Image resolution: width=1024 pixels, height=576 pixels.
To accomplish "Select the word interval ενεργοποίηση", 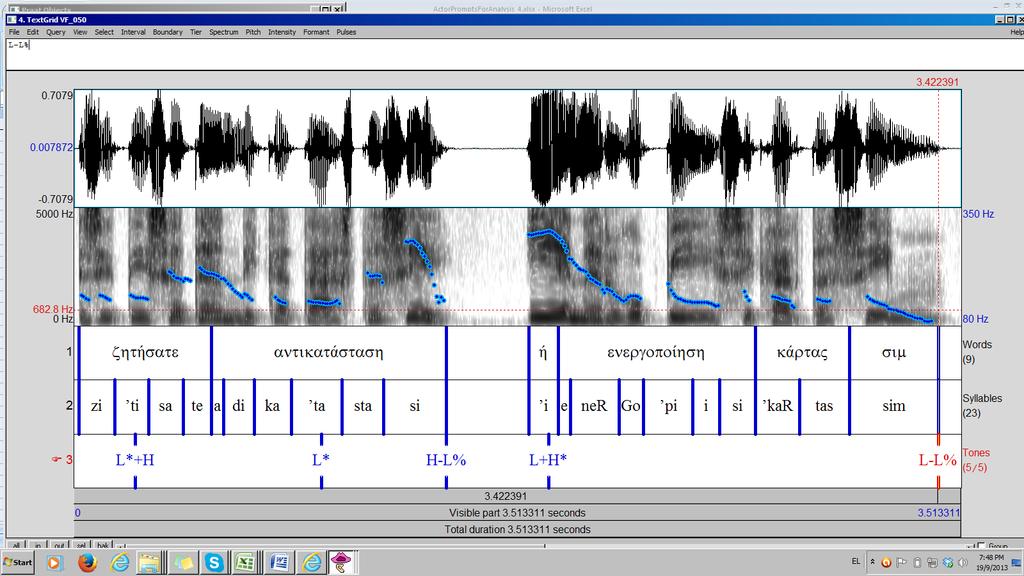I will point(656,353).
